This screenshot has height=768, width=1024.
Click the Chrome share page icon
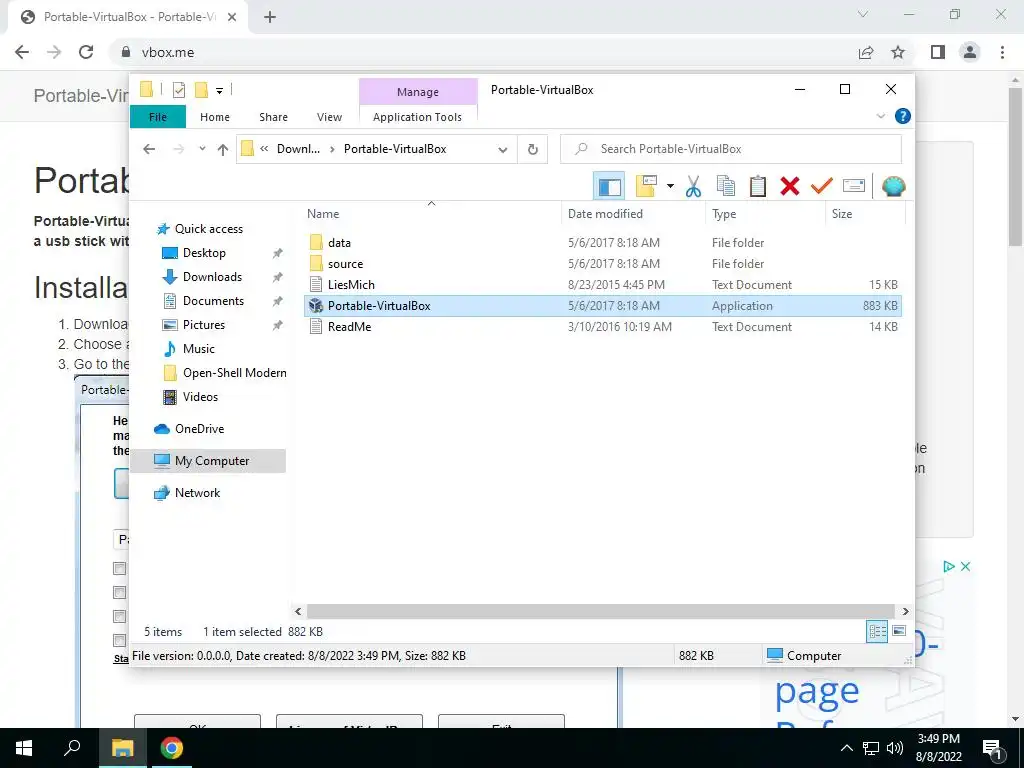point(866,52)
